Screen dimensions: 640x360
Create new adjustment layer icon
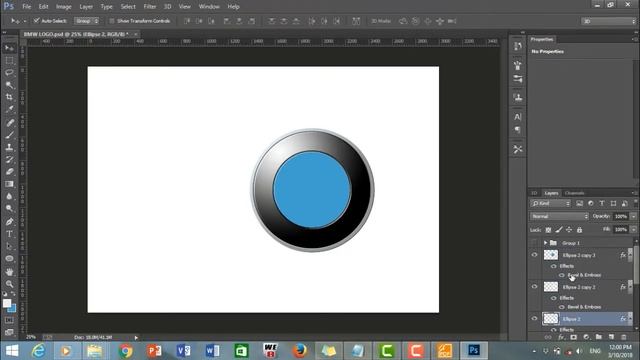tap(586, 337)
